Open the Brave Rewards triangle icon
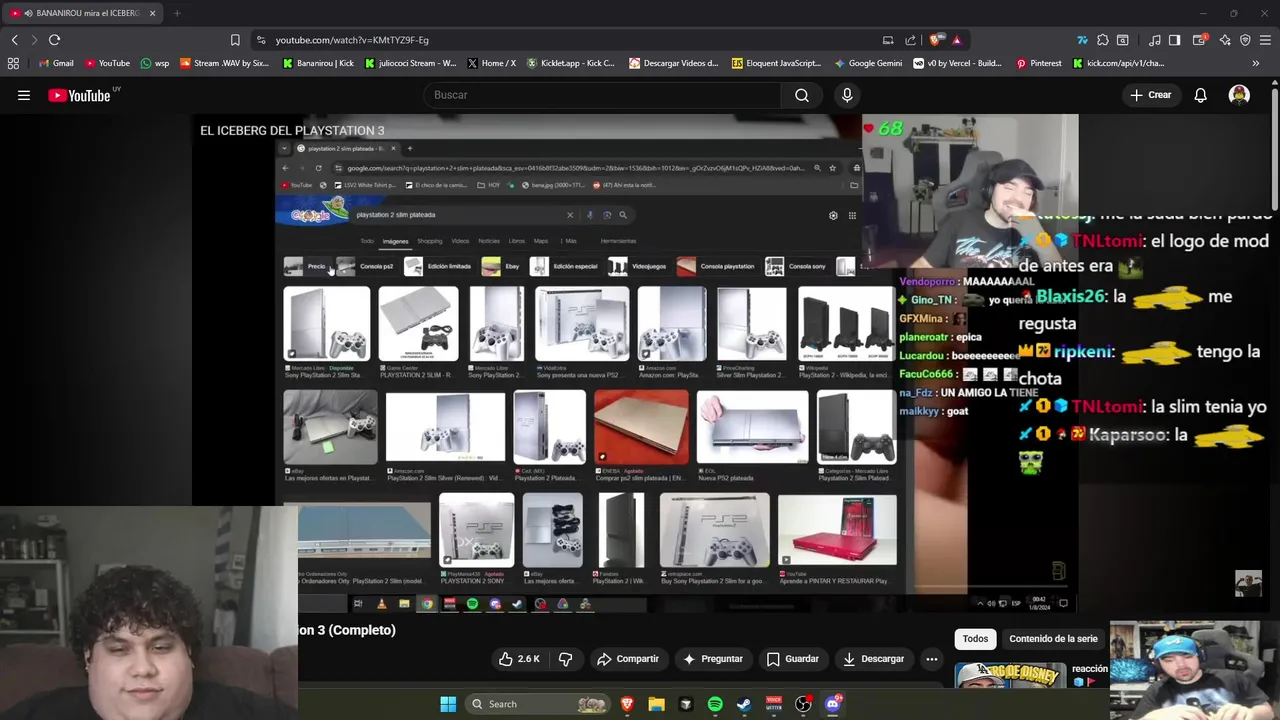1280x720 pixels. point(956,40)
